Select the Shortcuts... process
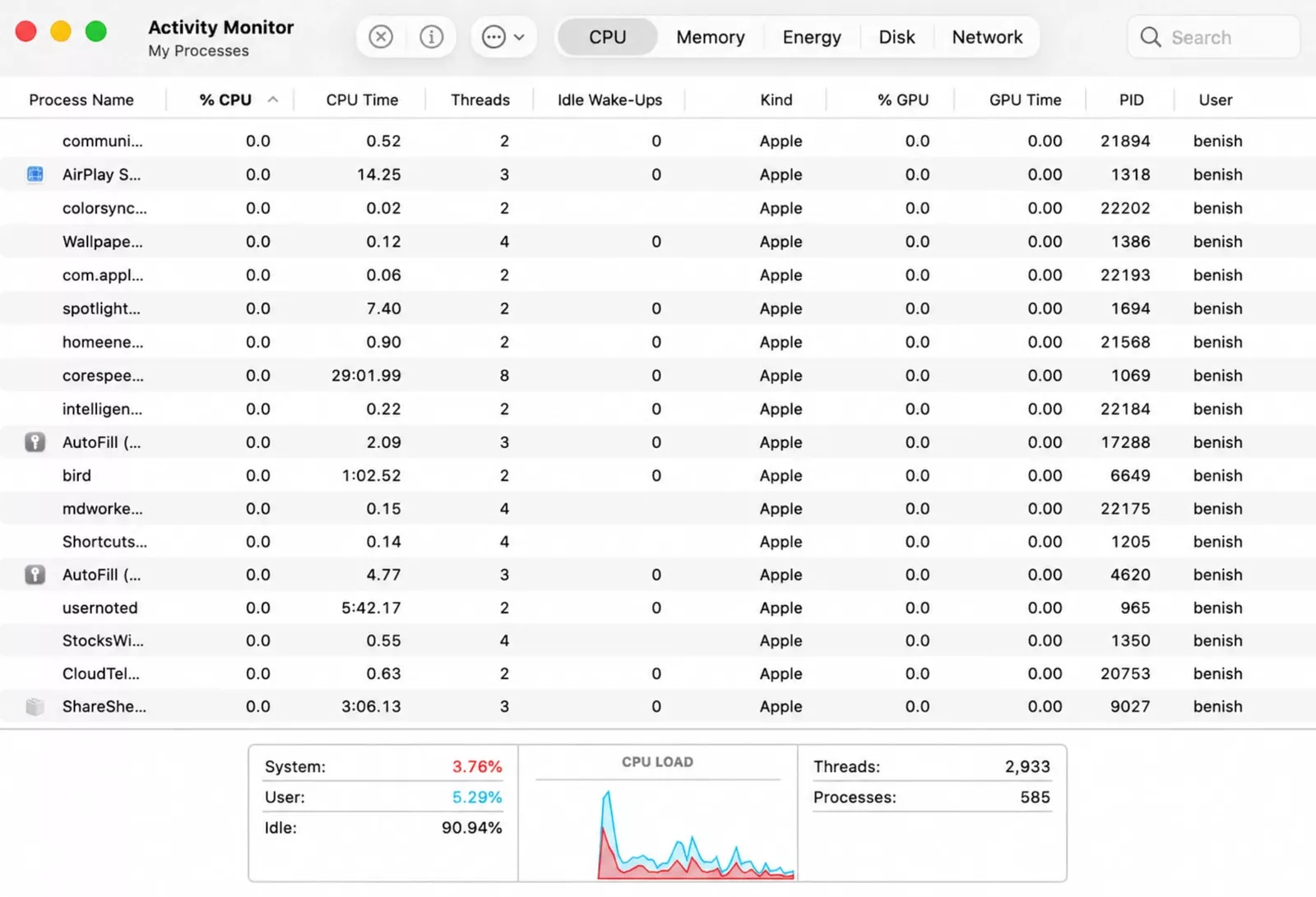This screenshot has width=1316, height=897. tap(658, 541)
